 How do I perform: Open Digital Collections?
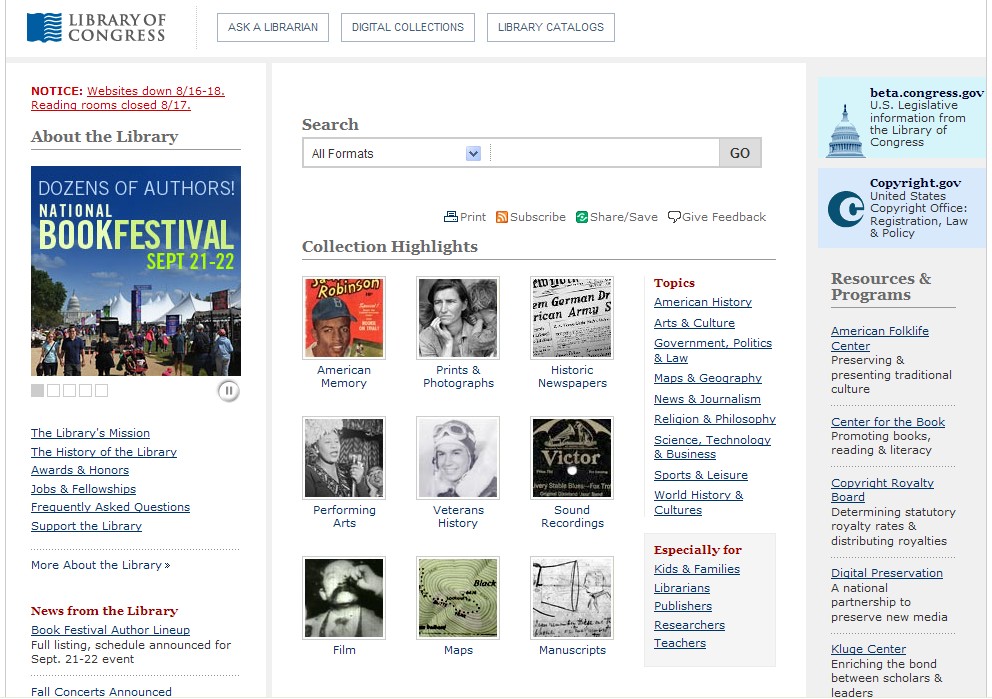click(x=407, y=27)
